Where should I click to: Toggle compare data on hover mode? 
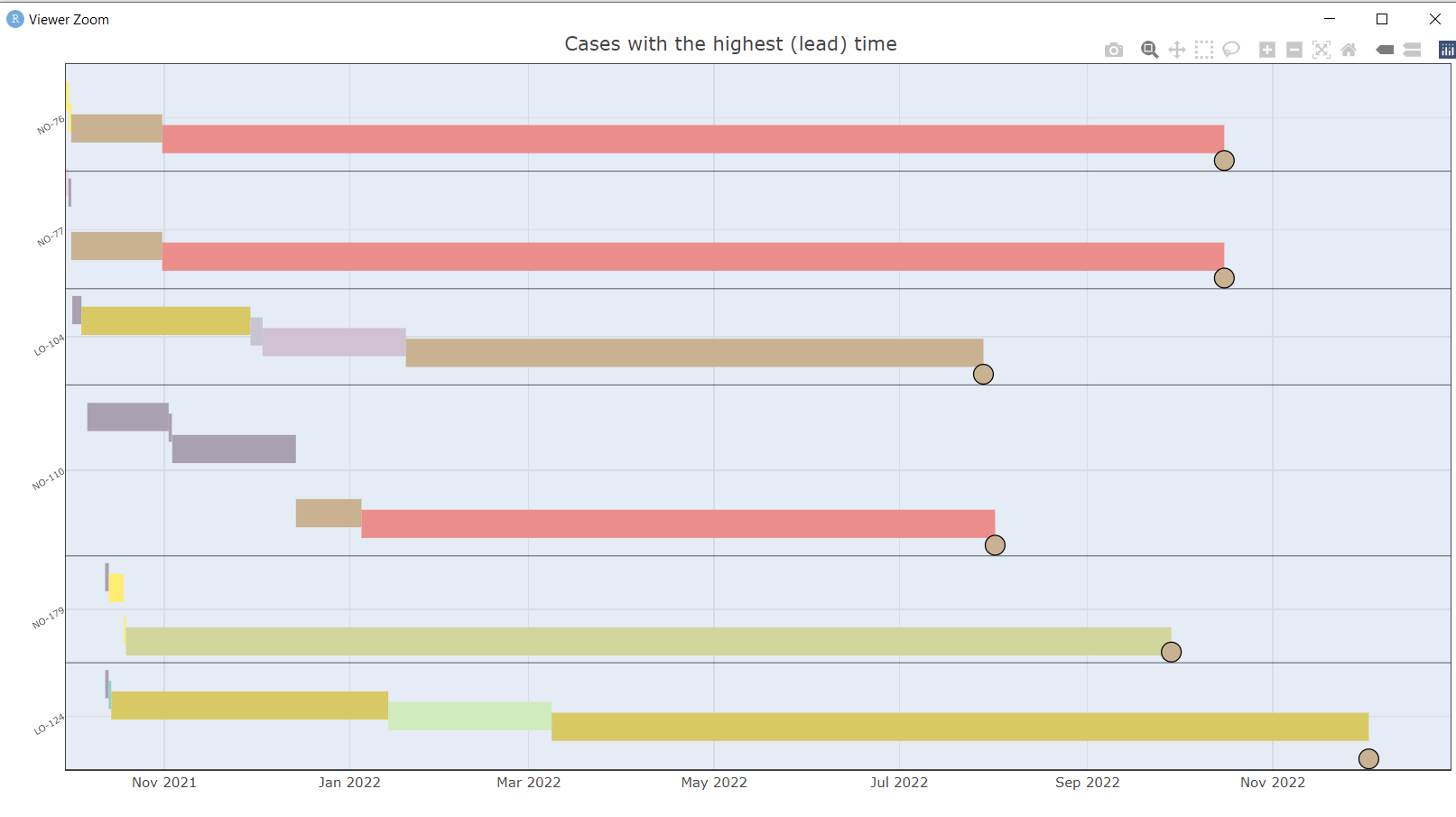click(x=1411, y=50)
